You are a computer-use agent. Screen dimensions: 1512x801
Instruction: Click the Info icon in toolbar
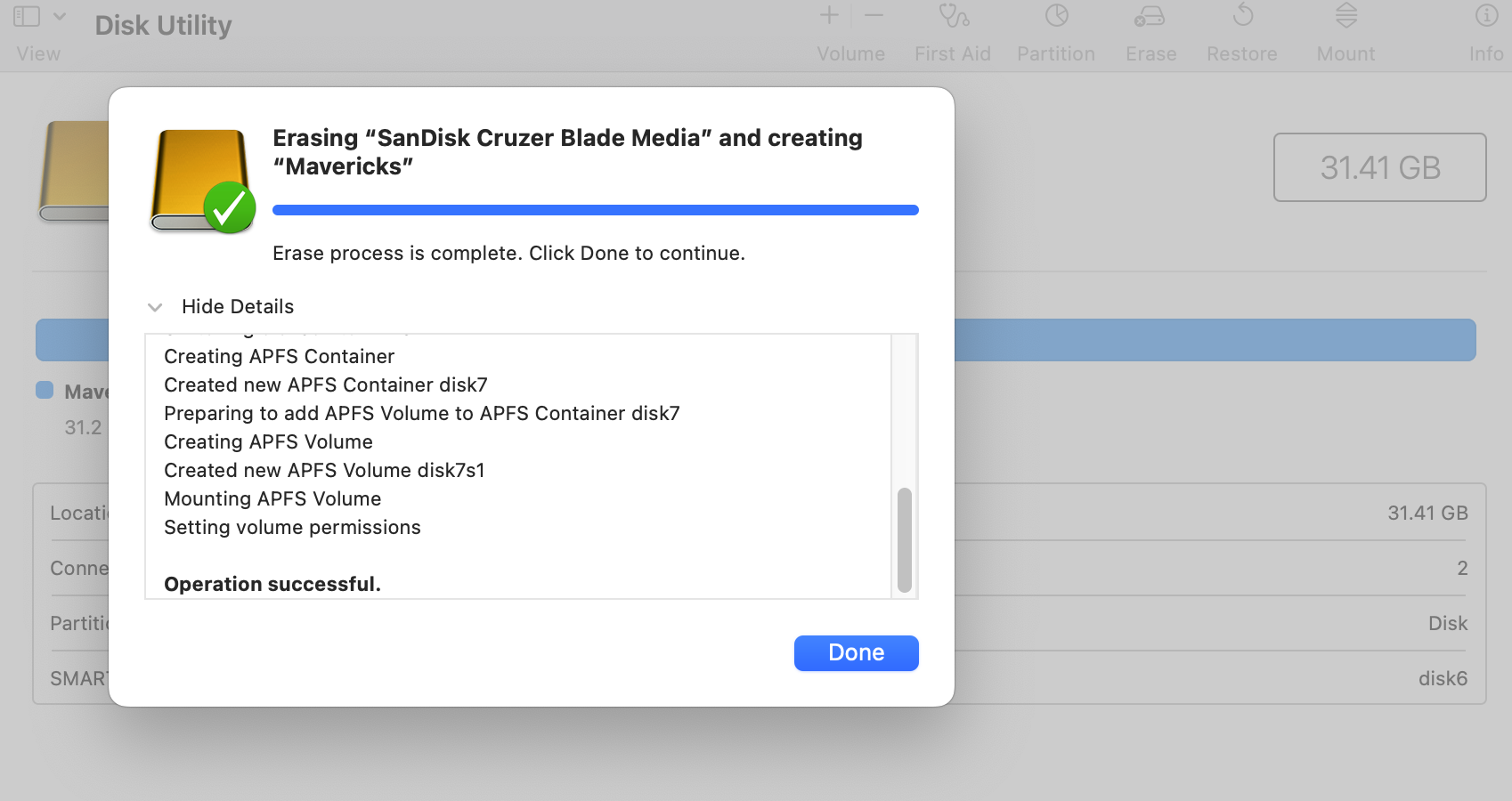click(x=1486, y=15)
